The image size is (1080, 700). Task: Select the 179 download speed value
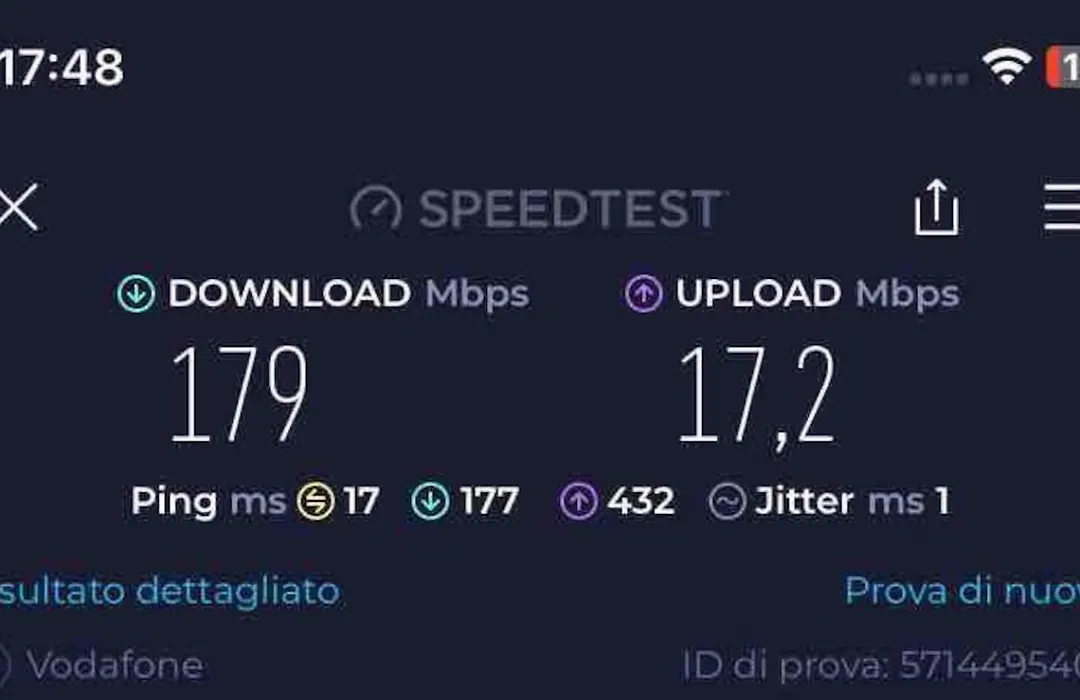pyautogui.click(x=239, y=394)
